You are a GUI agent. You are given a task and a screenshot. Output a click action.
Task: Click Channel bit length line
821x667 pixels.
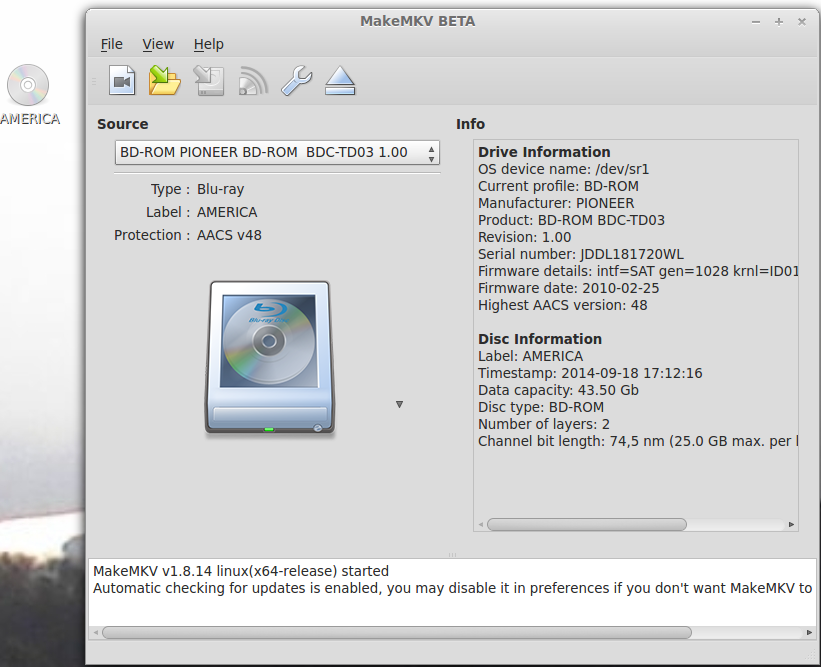pos(638,441)
